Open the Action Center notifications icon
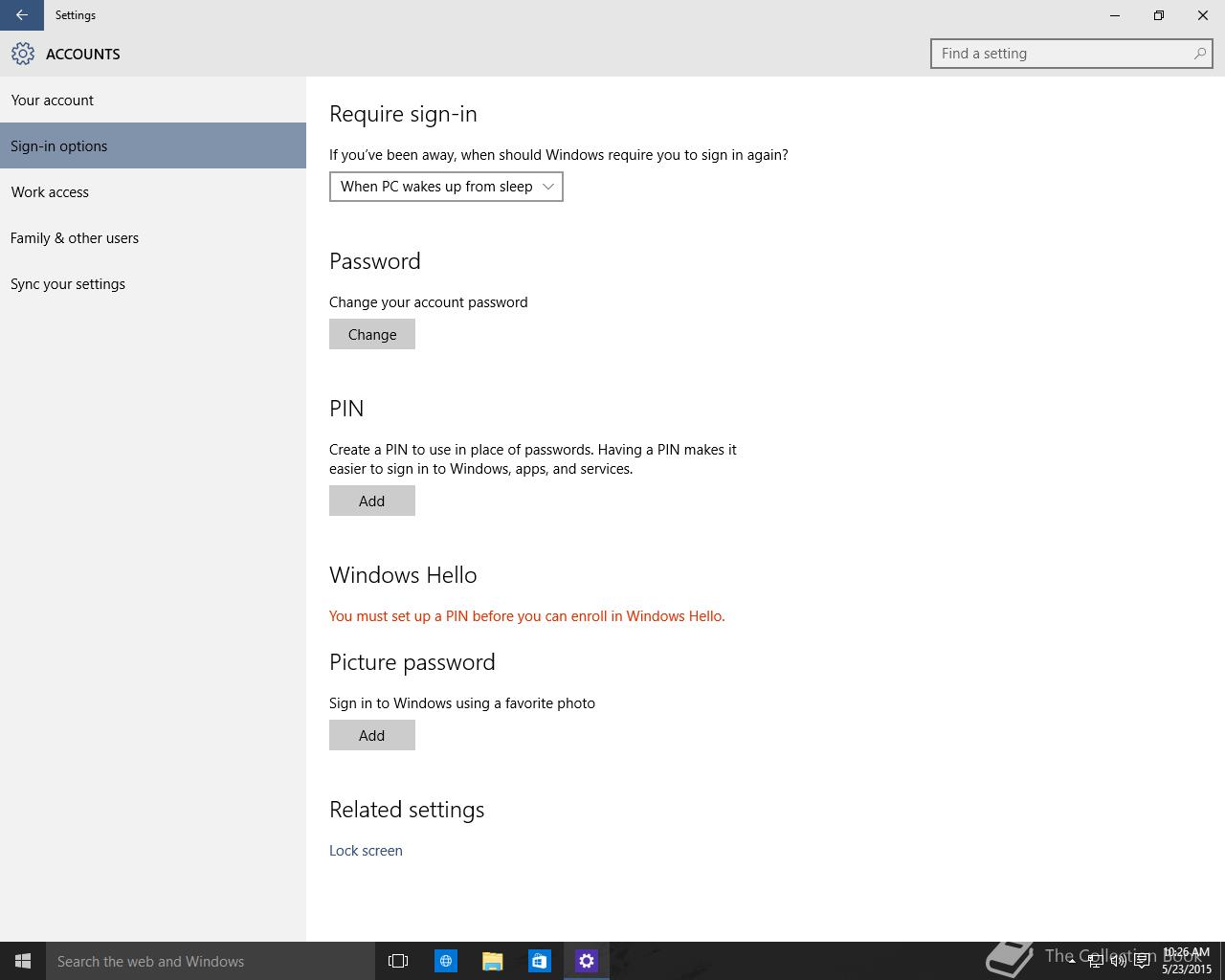 pyautogui.click(x=1142, y=962)
